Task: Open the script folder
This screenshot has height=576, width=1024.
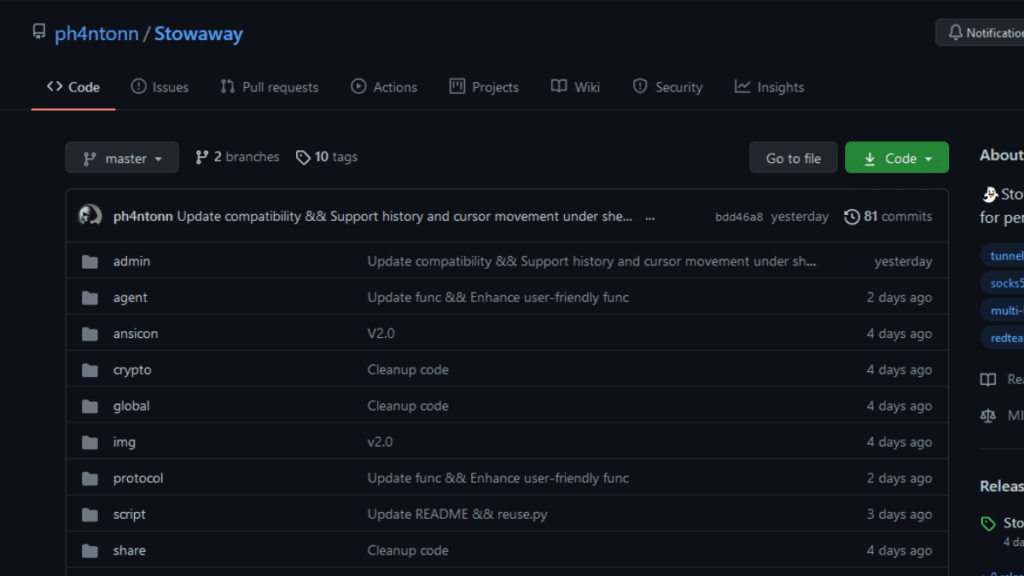Action: click(x=129, y=514)
